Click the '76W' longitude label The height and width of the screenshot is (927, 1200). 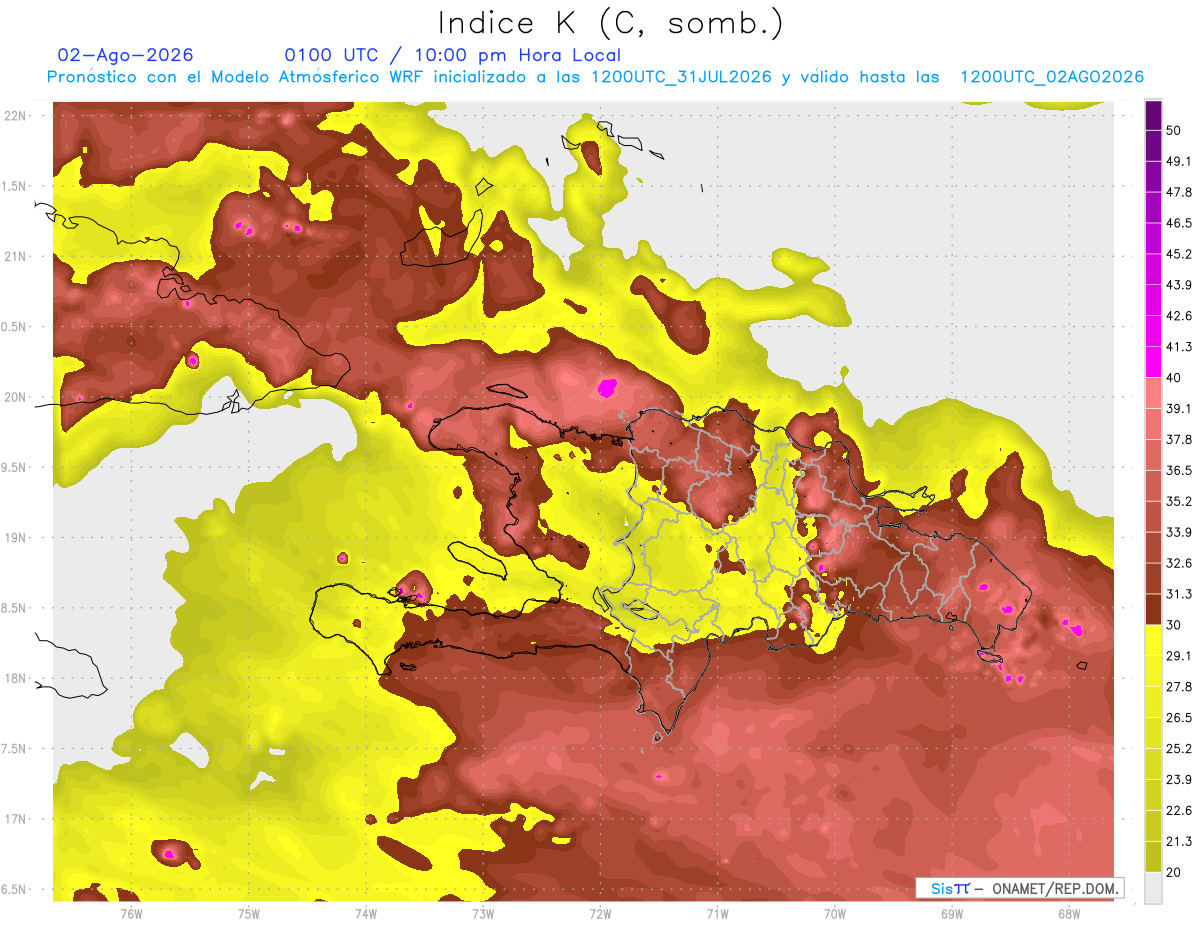(131, 913)
